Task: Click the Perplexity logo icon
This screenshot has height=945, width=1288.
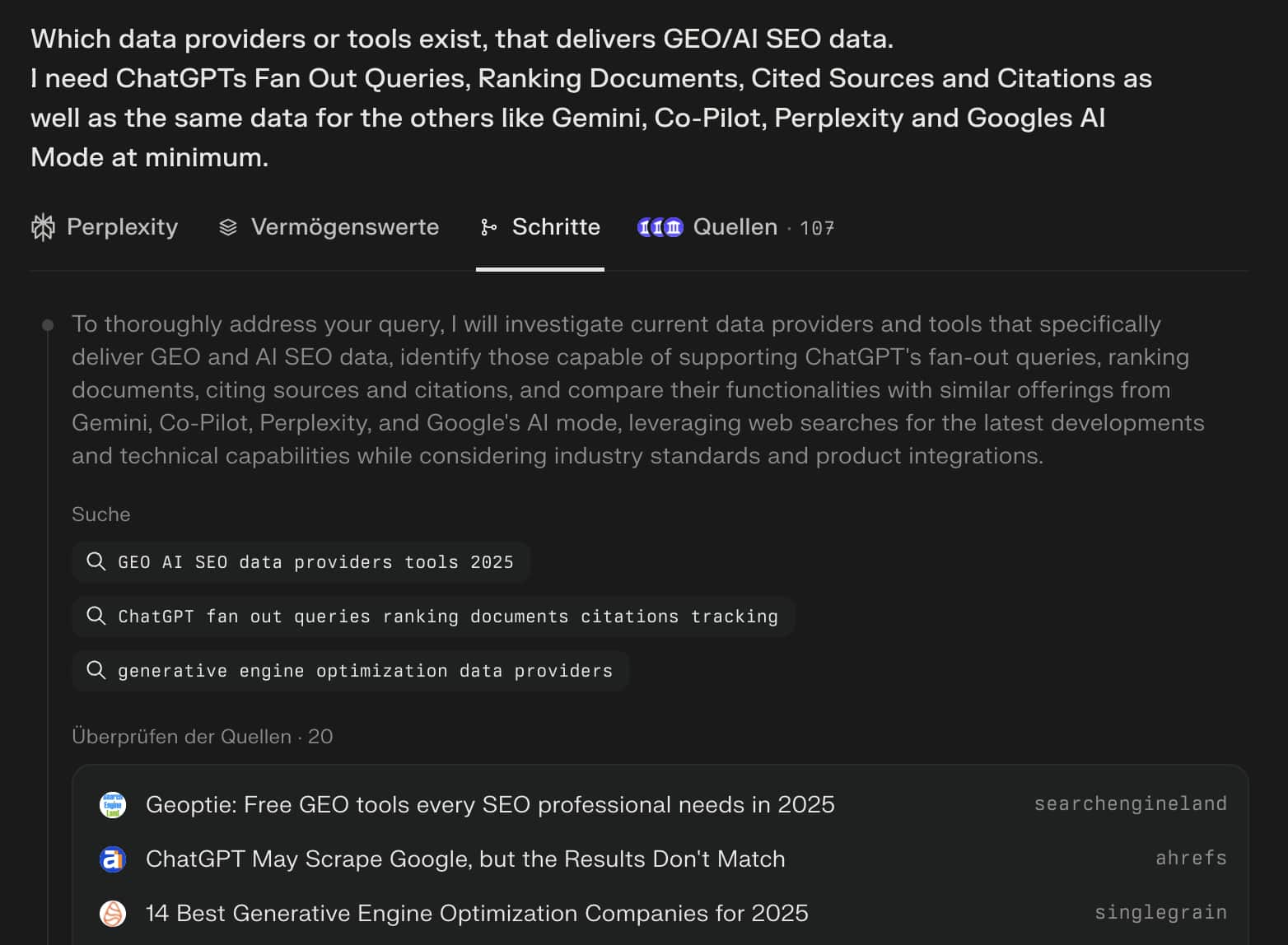Action: (x=43, y=227)
